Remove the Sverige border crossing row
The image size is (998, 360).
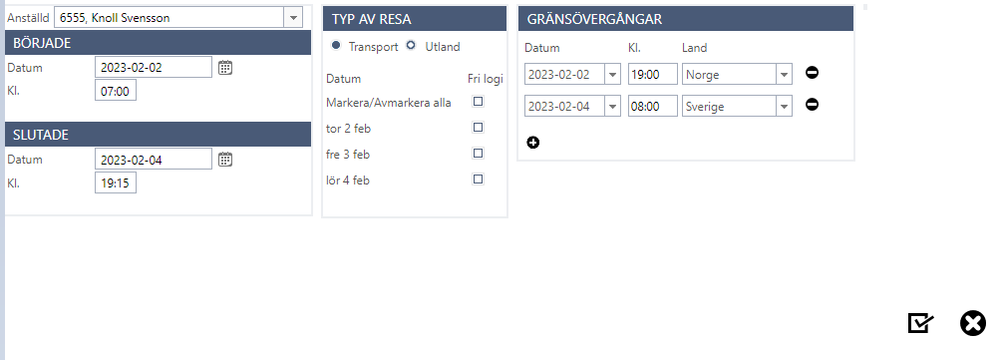[812, 104]
